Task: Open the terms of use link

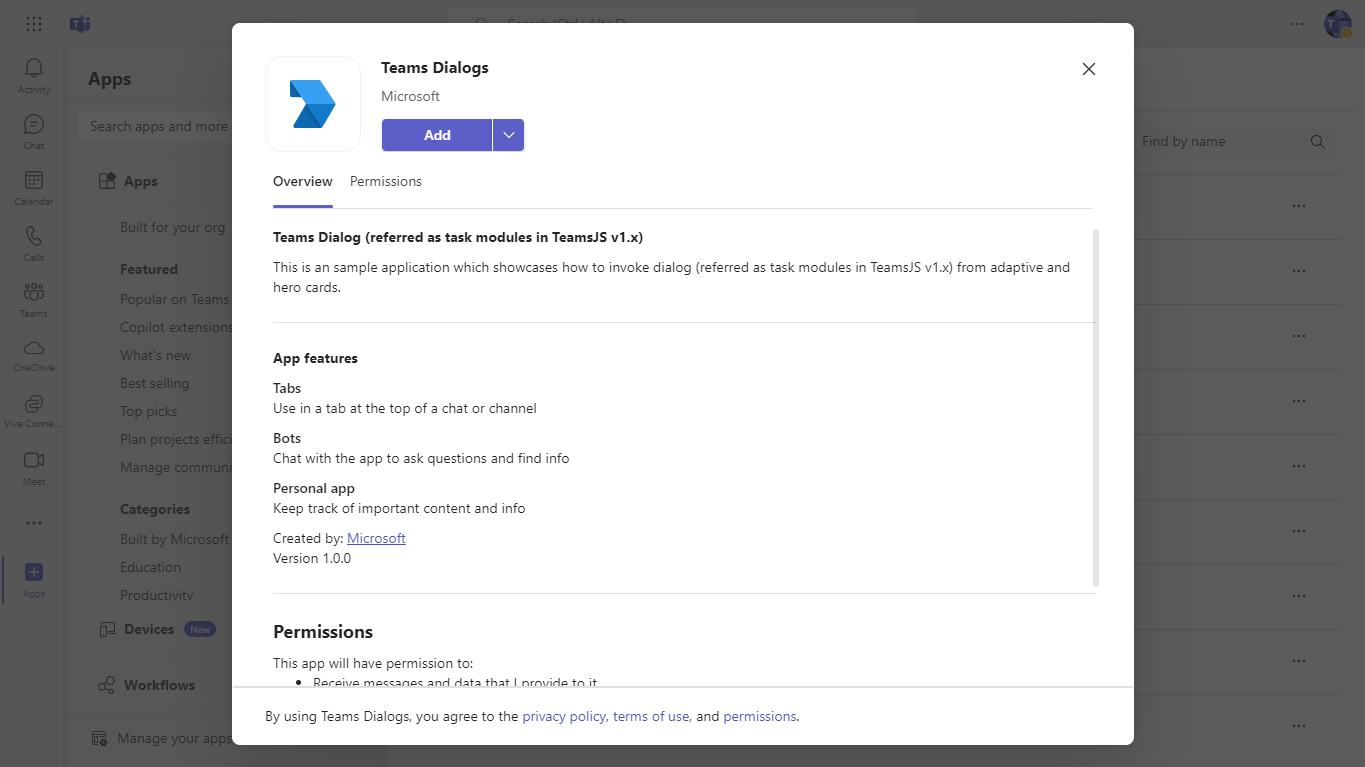Action: (x=651, y=716)
